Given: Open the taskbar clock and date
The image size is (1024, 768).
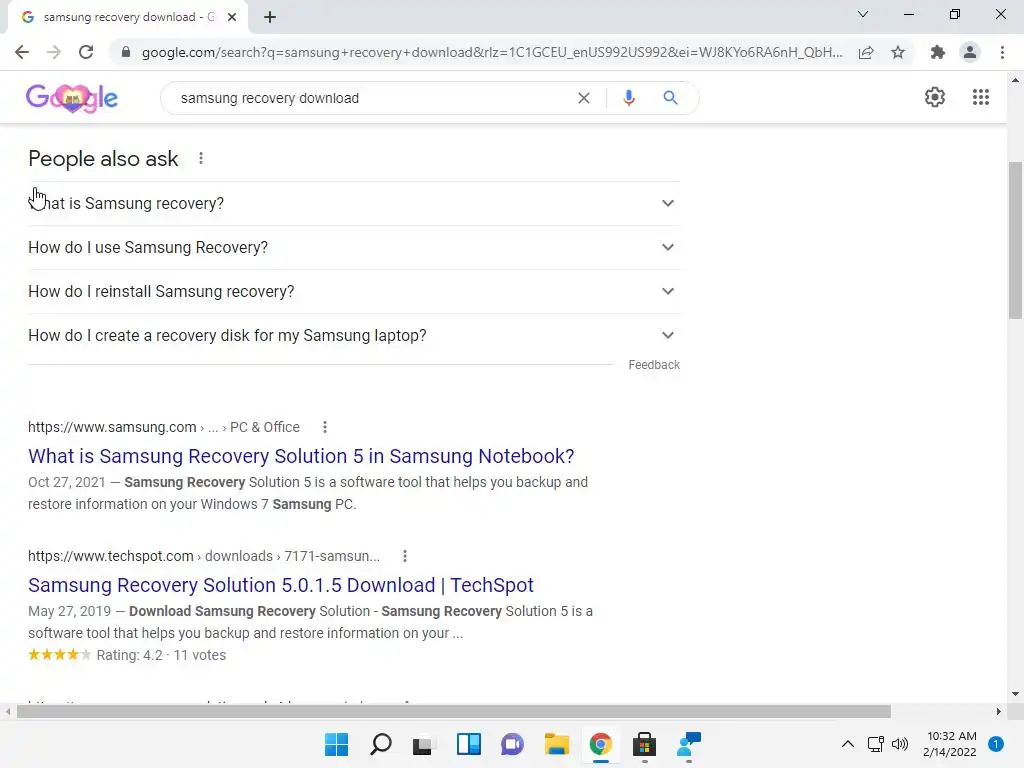Looking at the screenshot, I should click(x=950, y=744).
